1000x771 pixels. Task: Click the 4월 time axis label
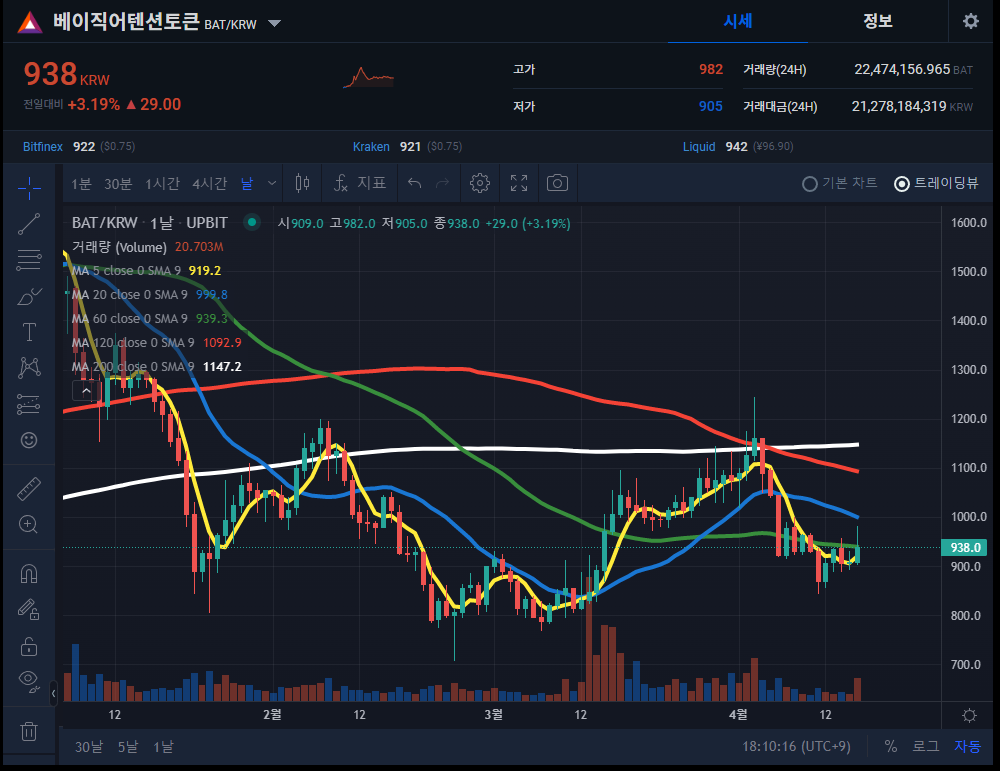click(x=738, y=714)
